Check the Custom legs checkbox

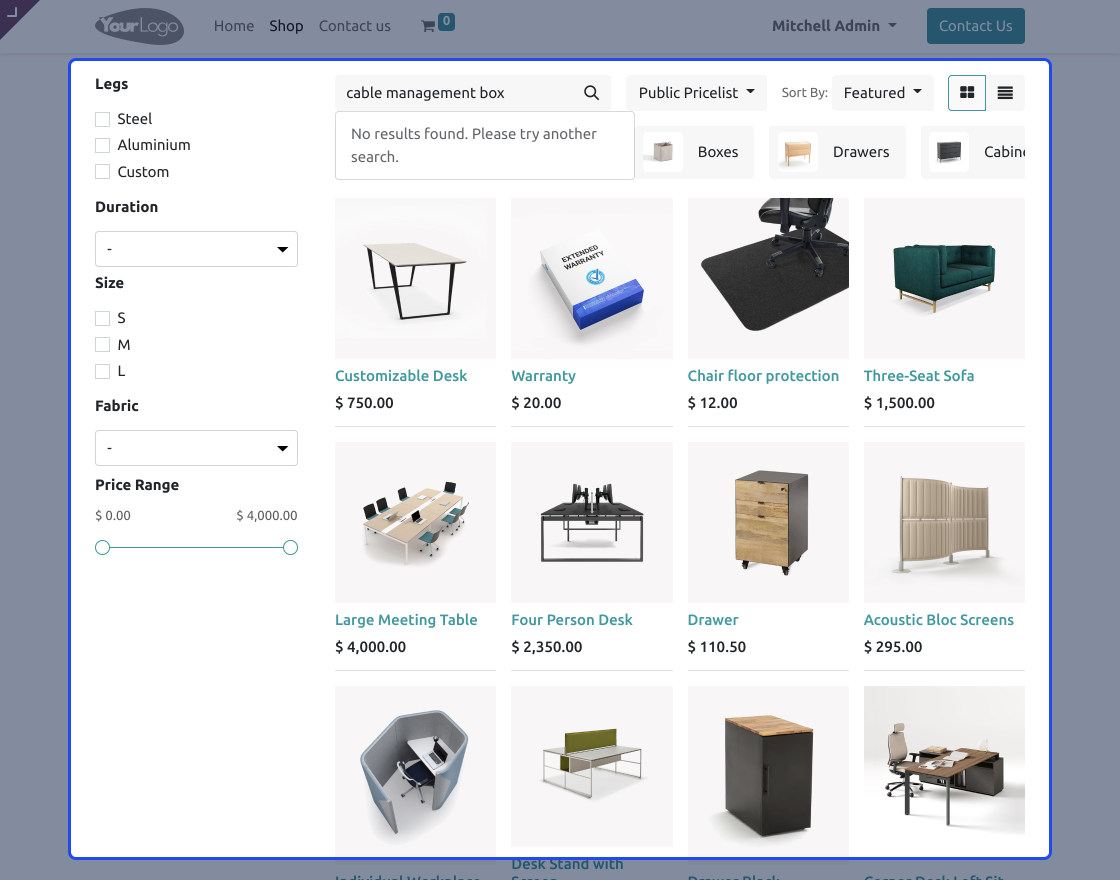103,172
